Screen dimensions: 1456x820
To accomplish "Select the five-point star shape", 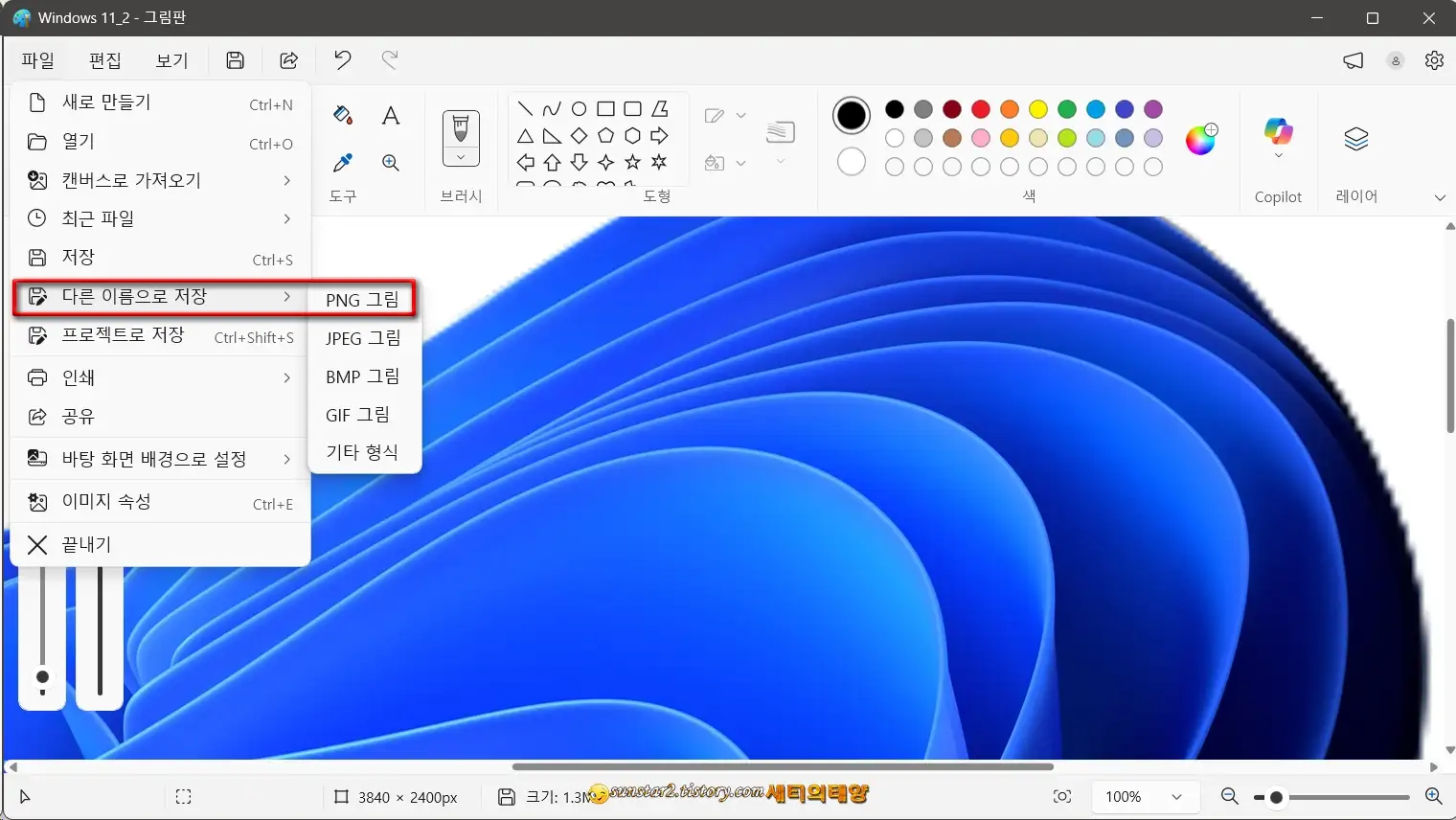I will pos(632,162).
